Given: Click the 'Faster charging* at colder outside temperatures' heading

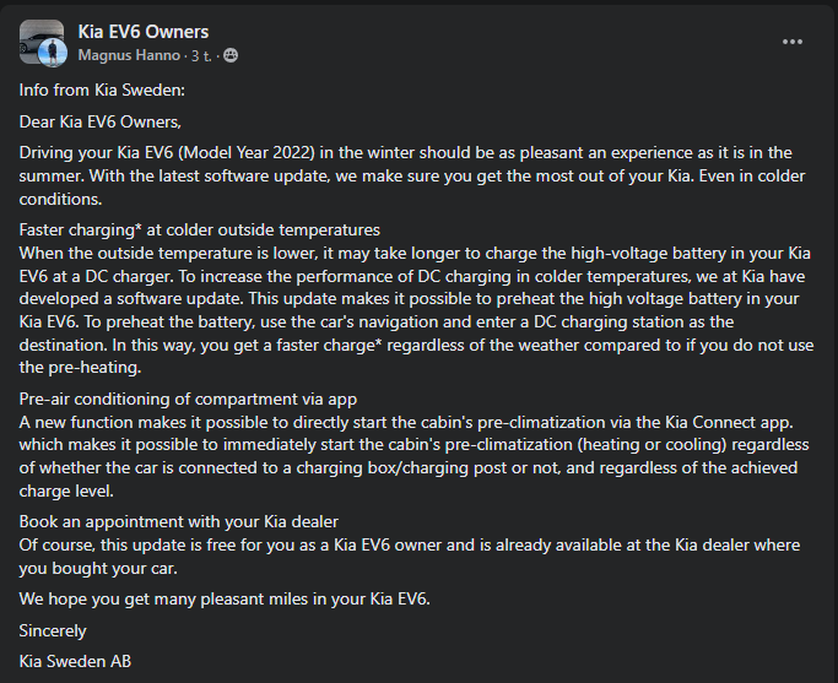Looking at the screenshot, I should [x=199, y=230].
